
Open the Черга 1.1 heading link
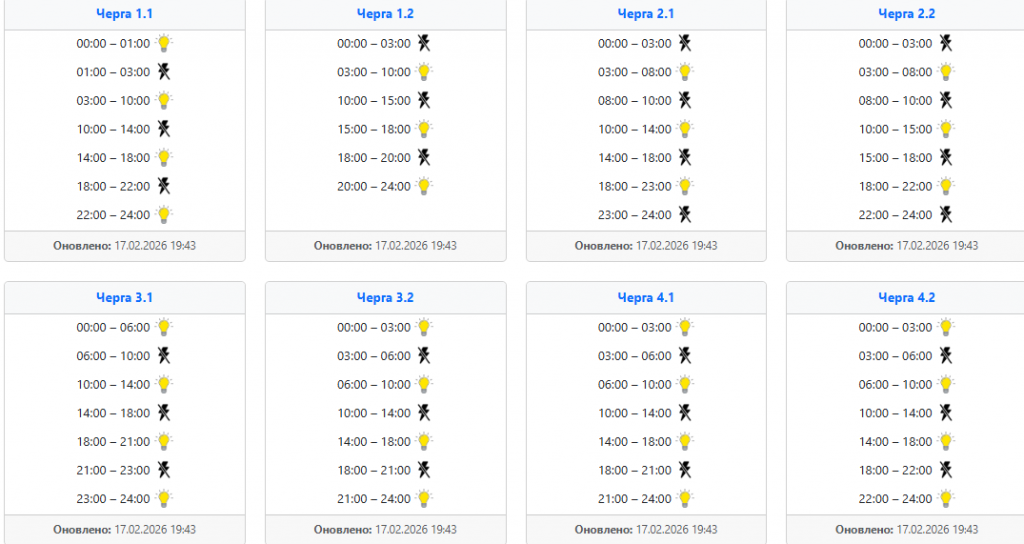[124, 14]
